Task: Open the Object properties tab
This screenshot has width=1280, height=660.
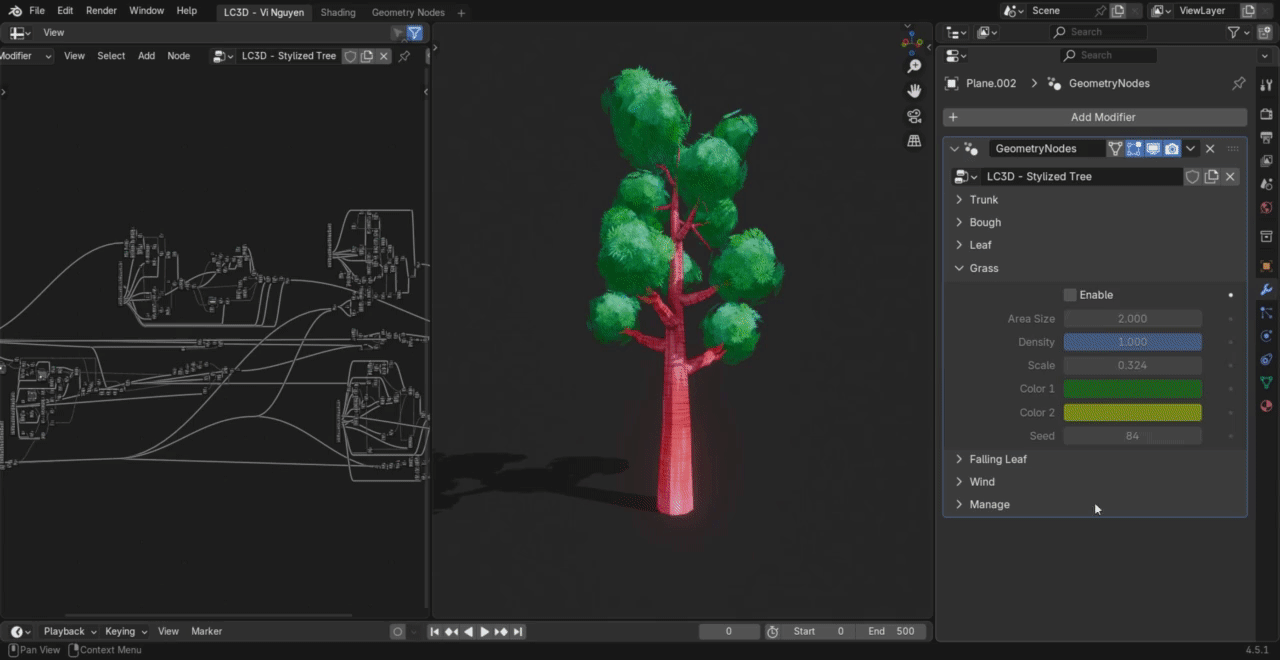Action: click(1266, 266)
